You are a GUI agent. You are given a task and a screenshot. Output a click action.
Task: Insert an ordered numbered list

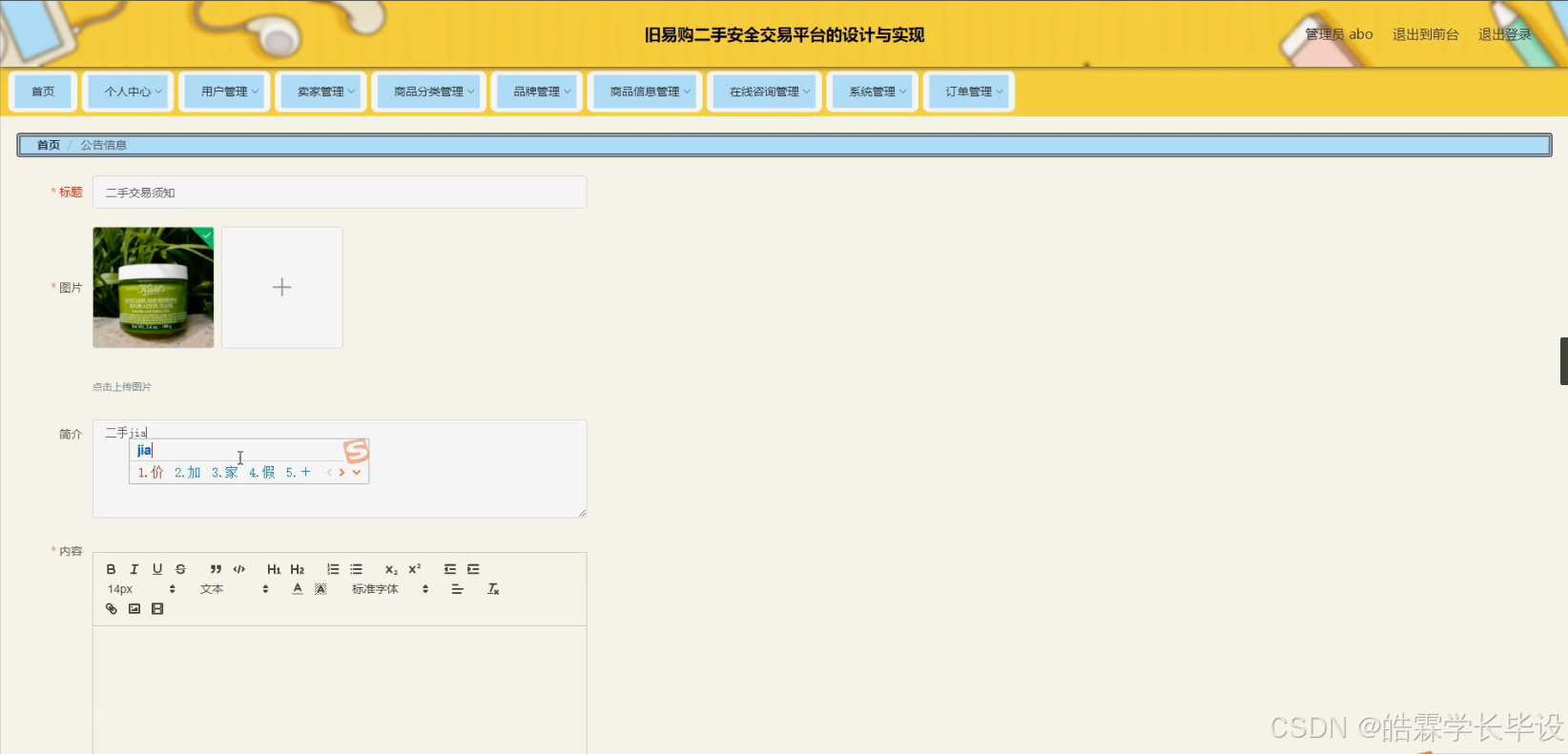(333, 569)
